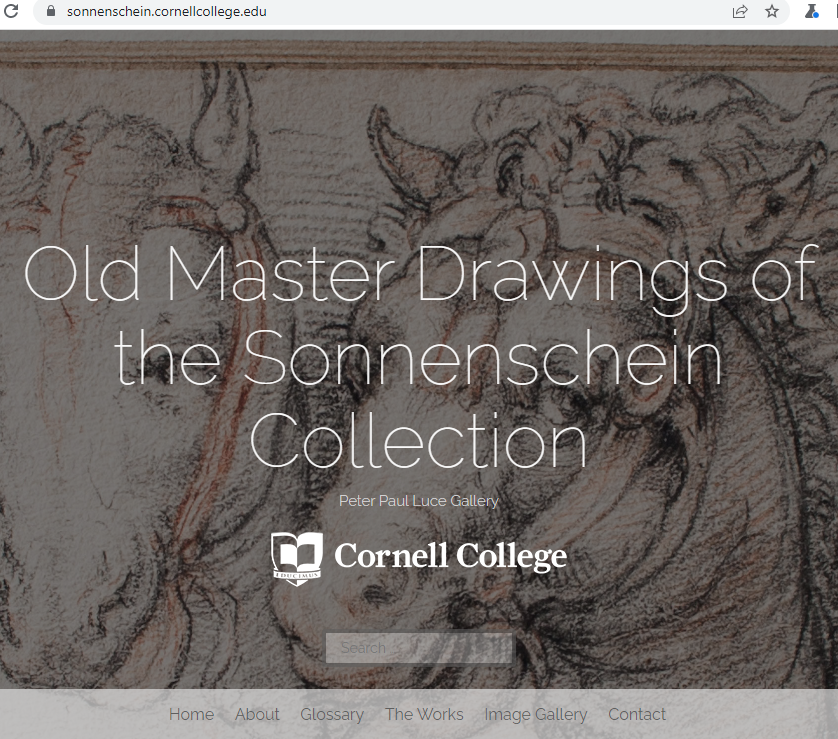Visit the Contact page
The width and height of the screenshot is (838, 739).
point(637,714)
